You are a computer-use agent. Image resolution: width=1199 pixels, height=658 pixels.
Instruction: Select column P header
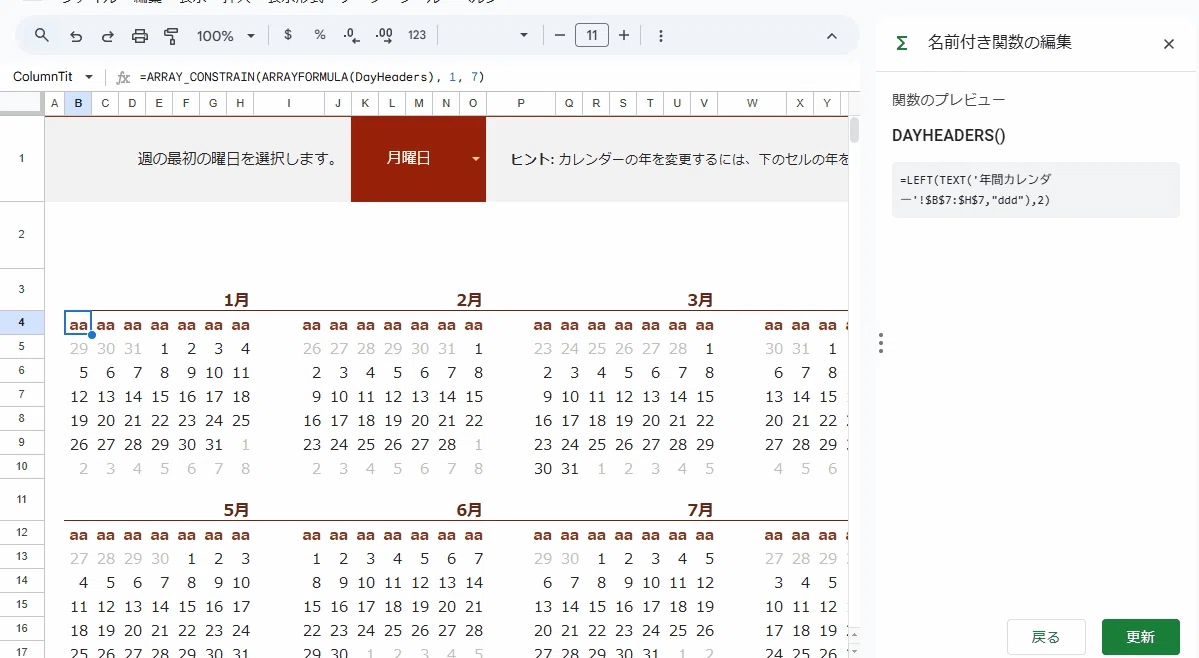pyautogui.click(x=521, y=102)
